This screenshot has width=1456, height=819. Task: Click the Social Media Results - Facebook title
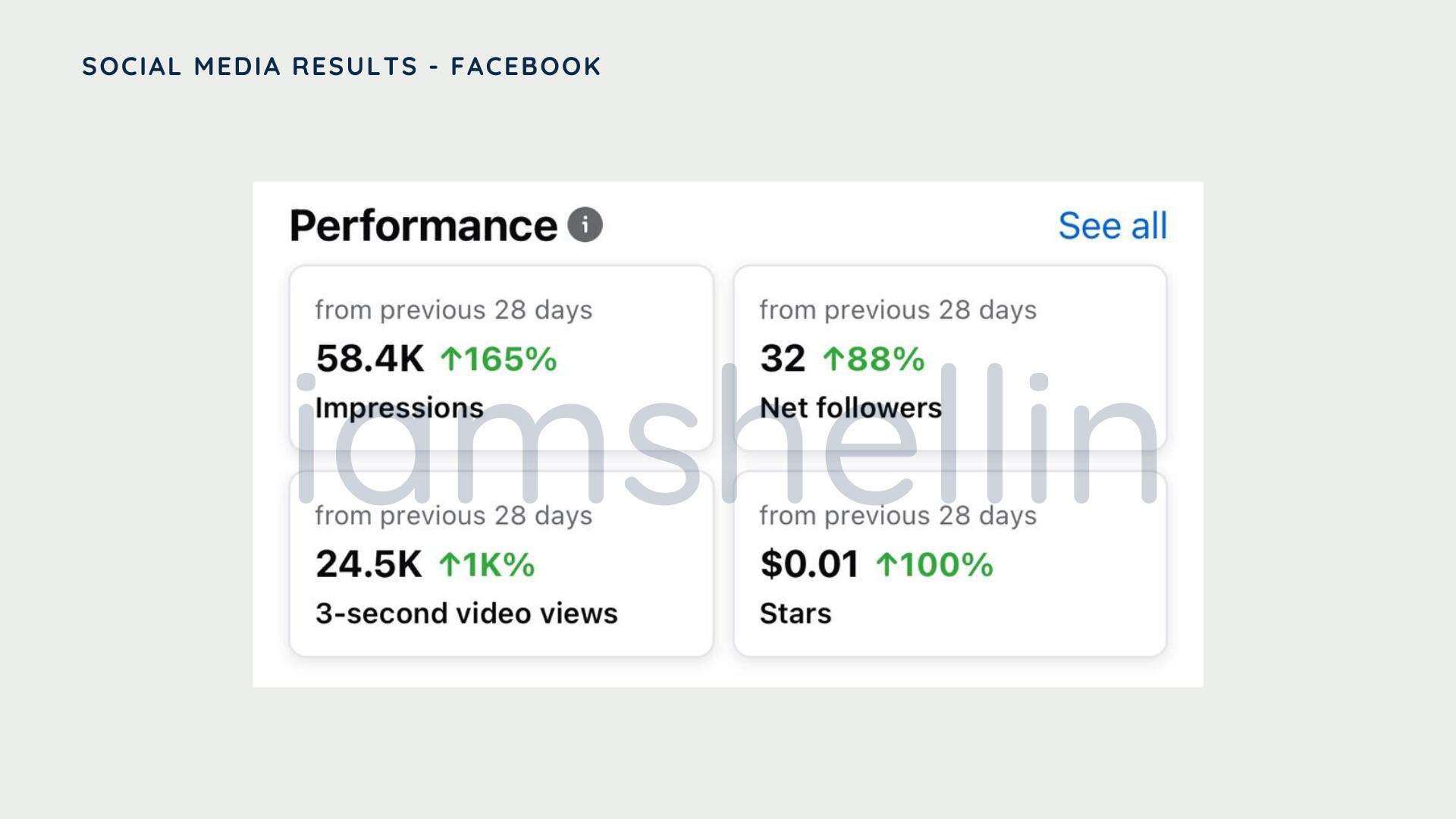[341, 67]
